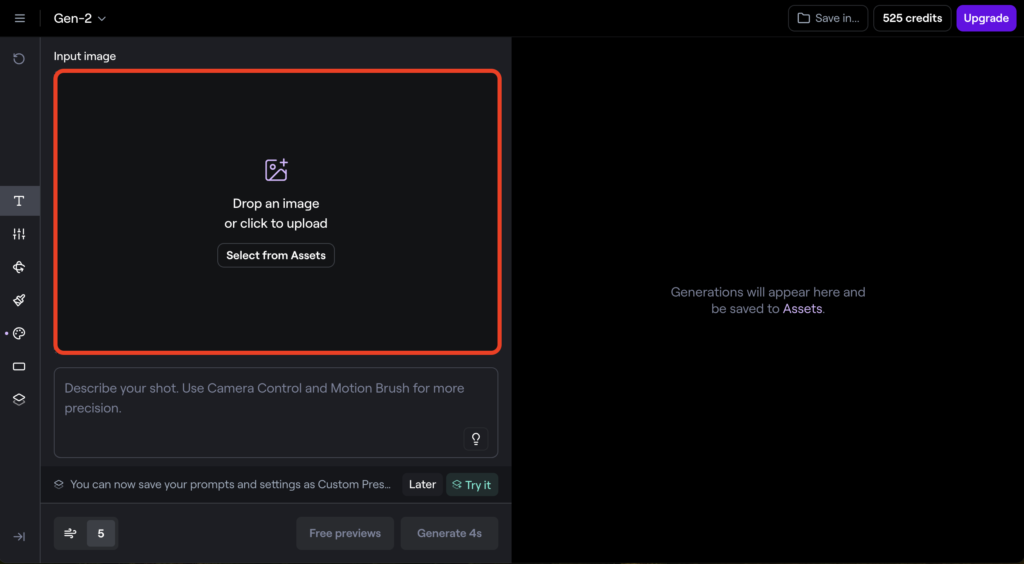Click the reset/undo arrow icon
The height and width of the screenshot is (564, 1024).
[19, 59]
